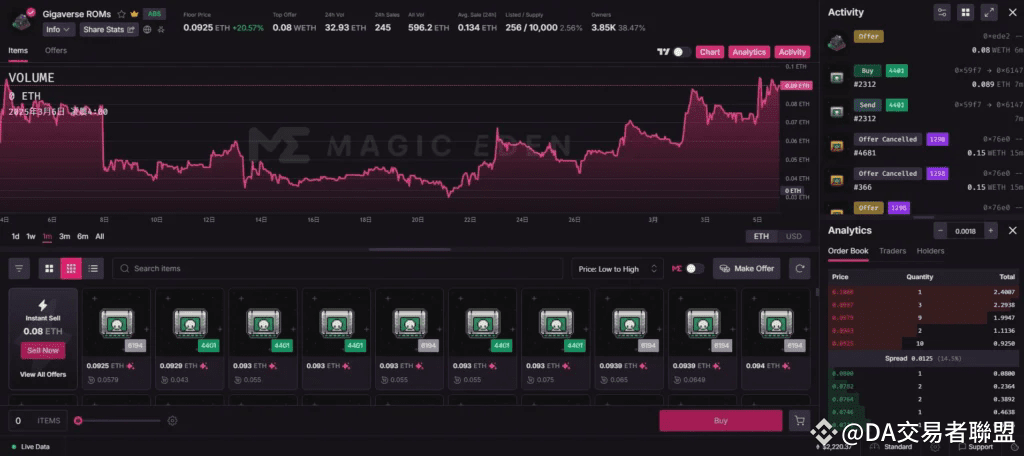1024x456 pixels.
Task: Set chart range to 3m
Action: tap(65, 236)
